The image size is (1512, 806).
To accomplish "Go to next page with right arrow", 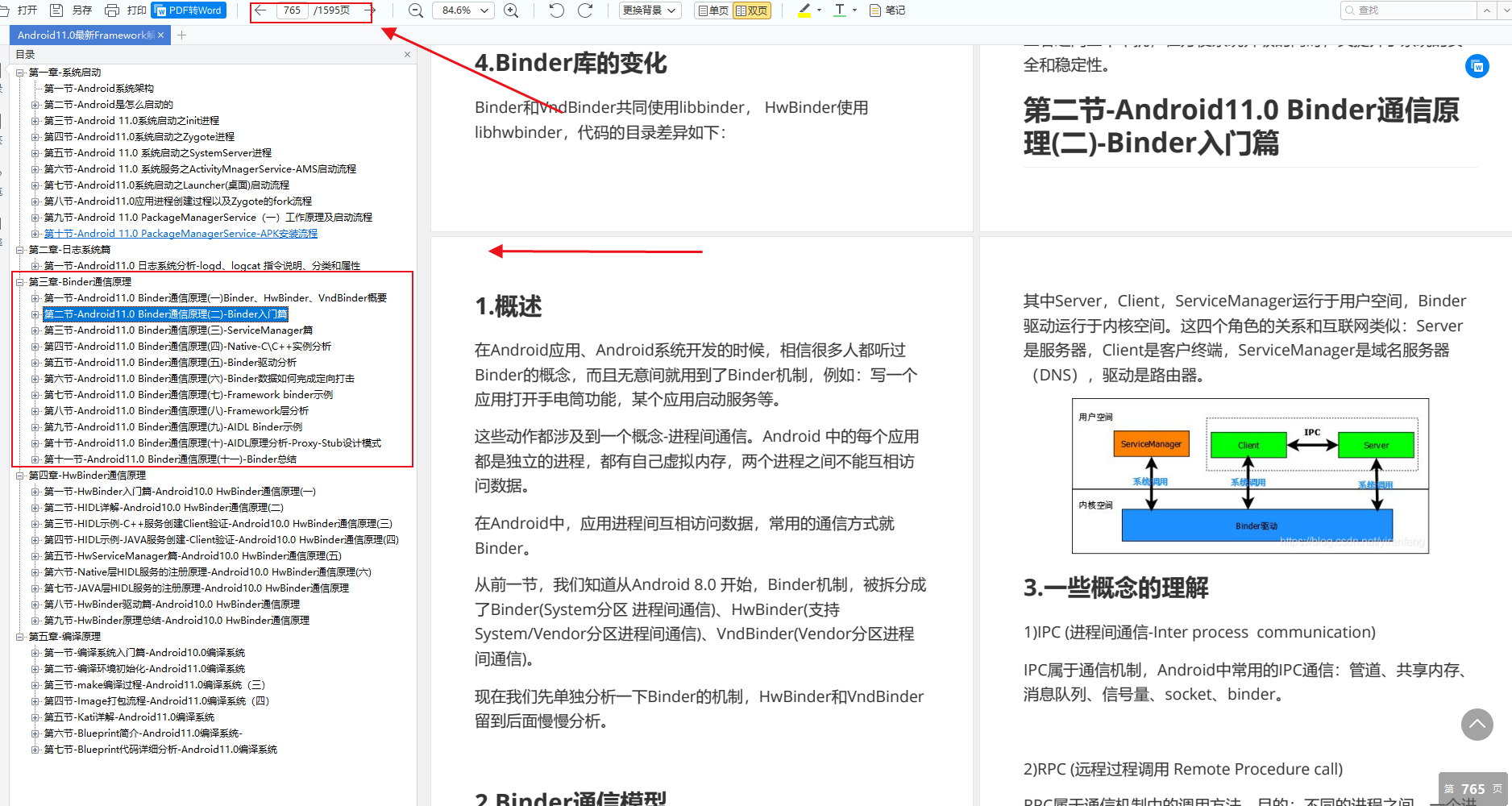I will pyautogui.click(x=370, y=10).
